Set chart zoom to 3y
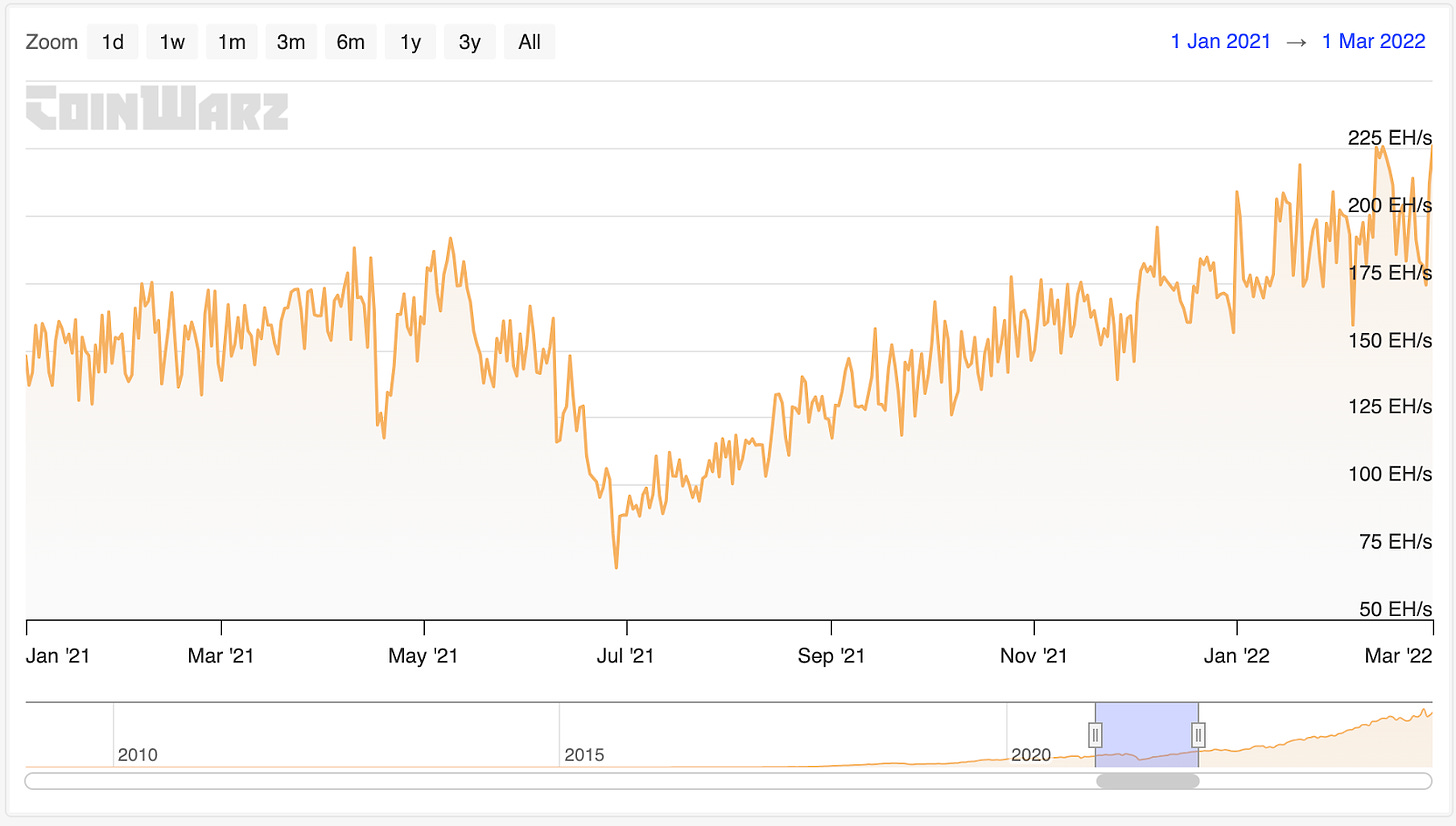 click(x=470, y=42)
